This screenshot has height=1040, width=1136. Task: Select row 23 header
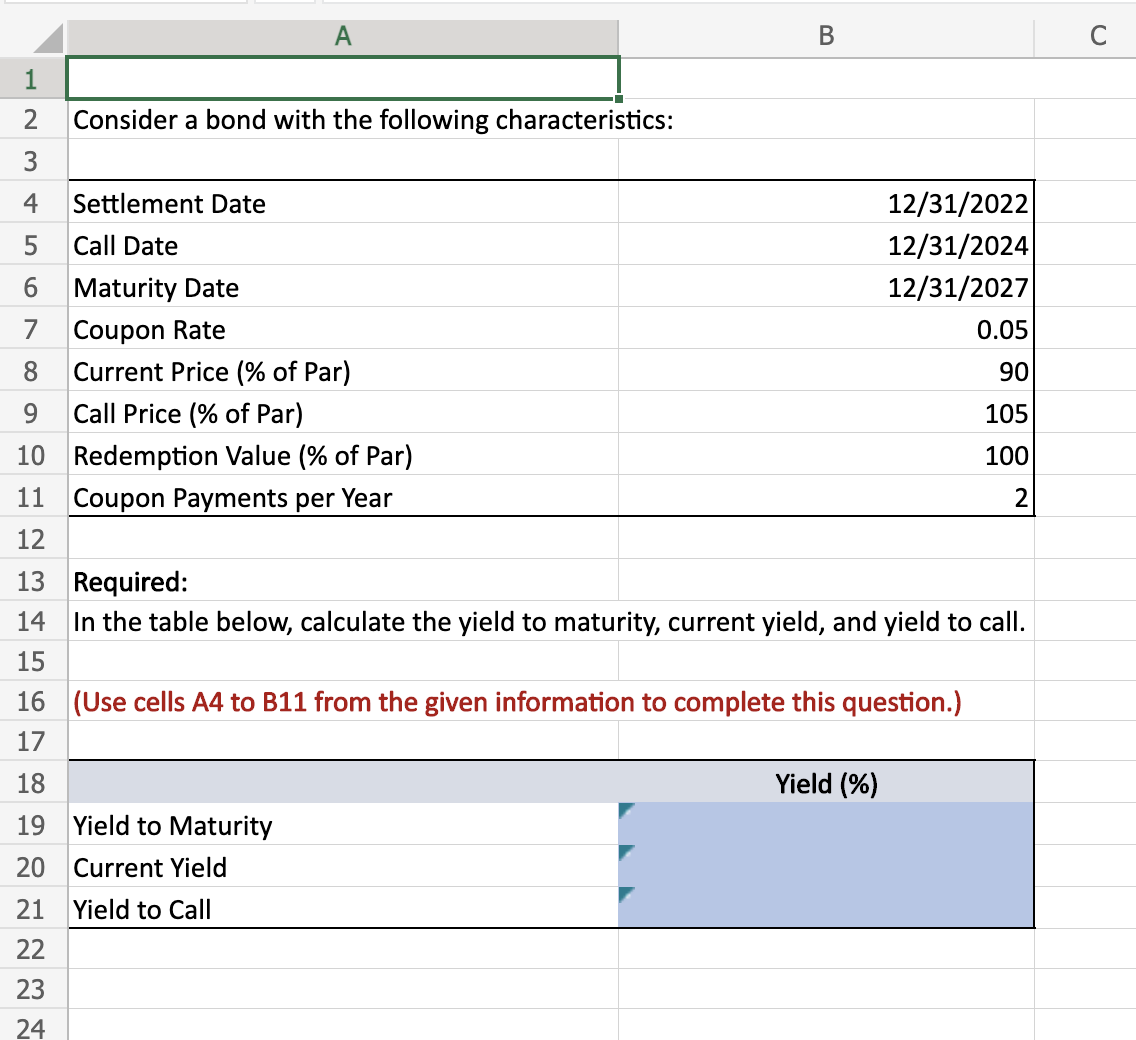click(32, 989)
